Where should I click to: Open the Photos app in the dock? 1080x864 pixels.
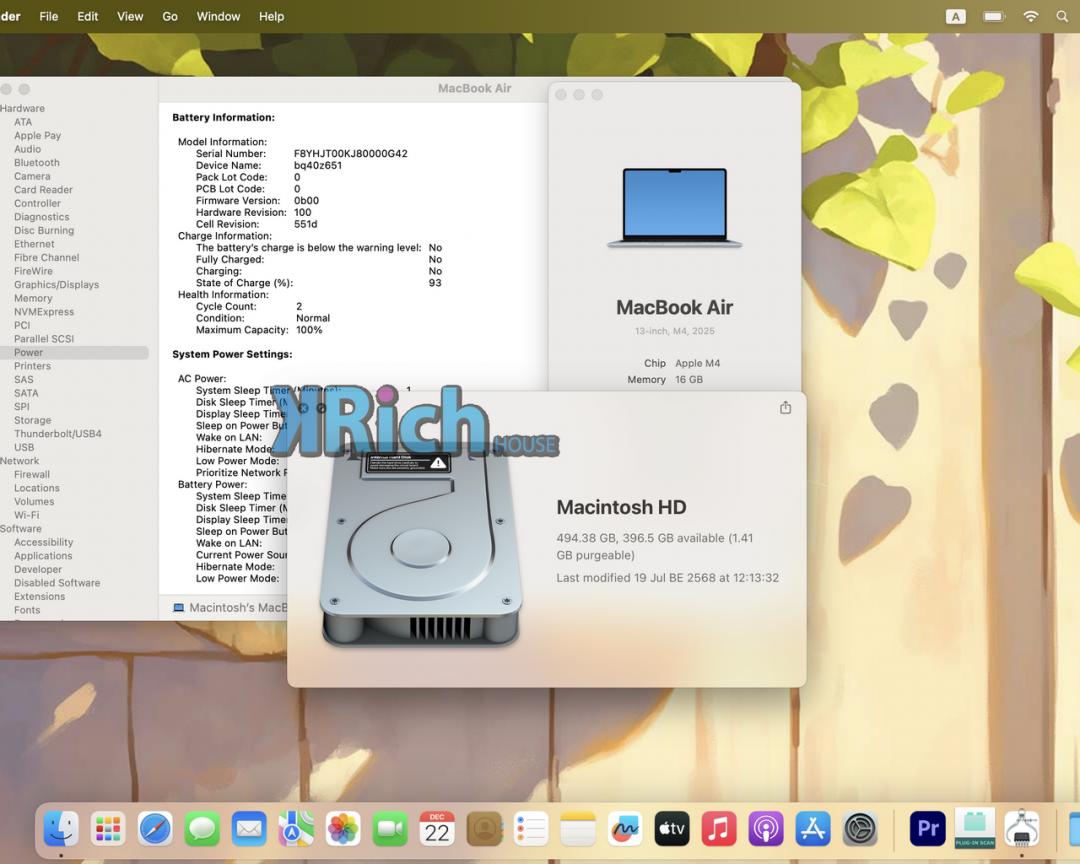click(343, 828)
